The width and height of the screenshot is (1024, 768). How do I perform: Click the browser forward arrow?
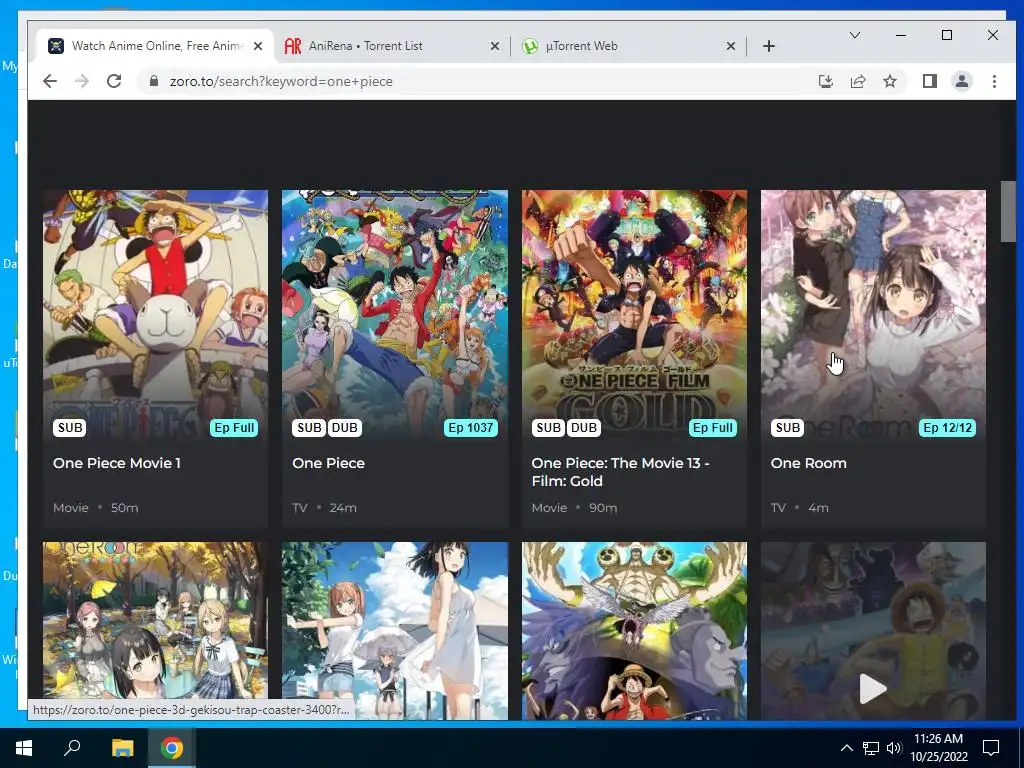click(82, 81)
